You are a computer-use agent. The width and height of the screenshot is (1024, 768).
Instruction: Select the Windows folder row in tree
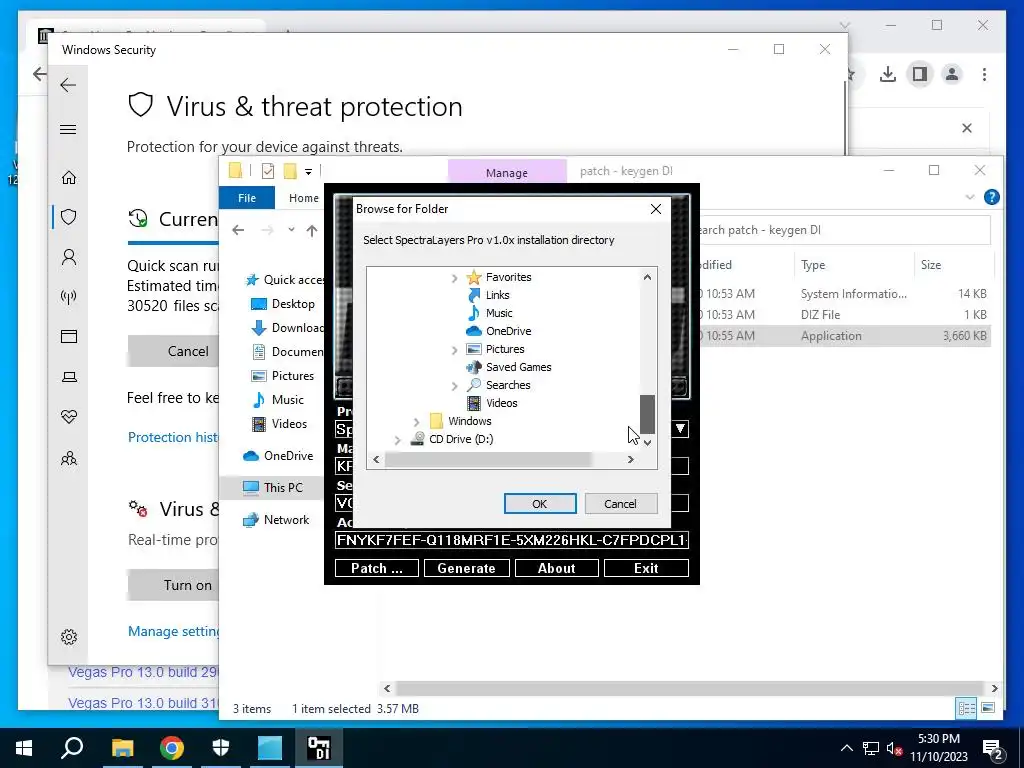pos(460,421)
